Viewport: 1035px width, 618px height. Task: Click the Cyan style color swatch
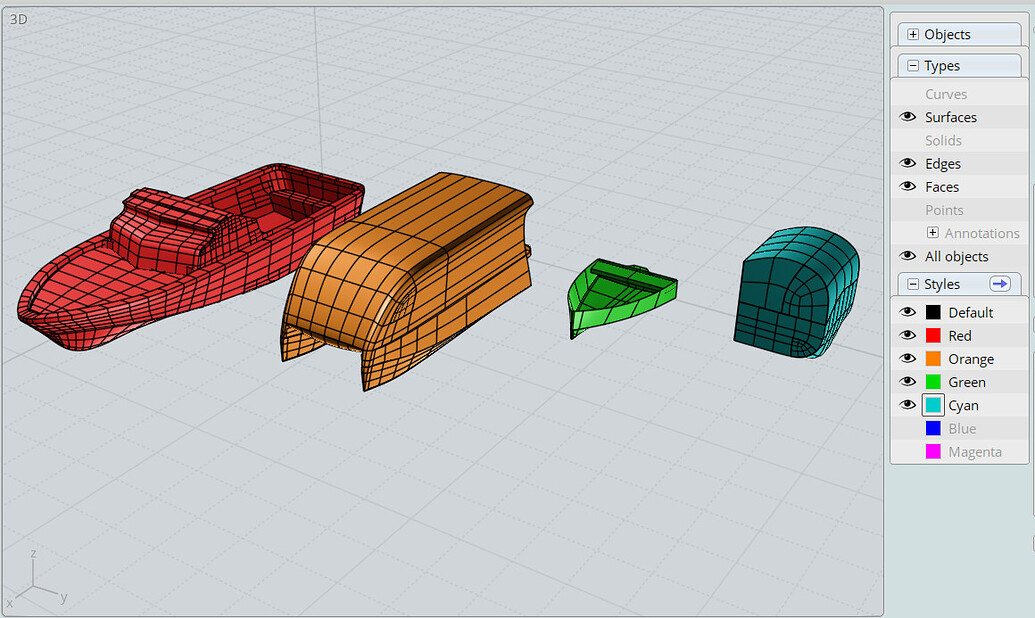coord(933,405)
